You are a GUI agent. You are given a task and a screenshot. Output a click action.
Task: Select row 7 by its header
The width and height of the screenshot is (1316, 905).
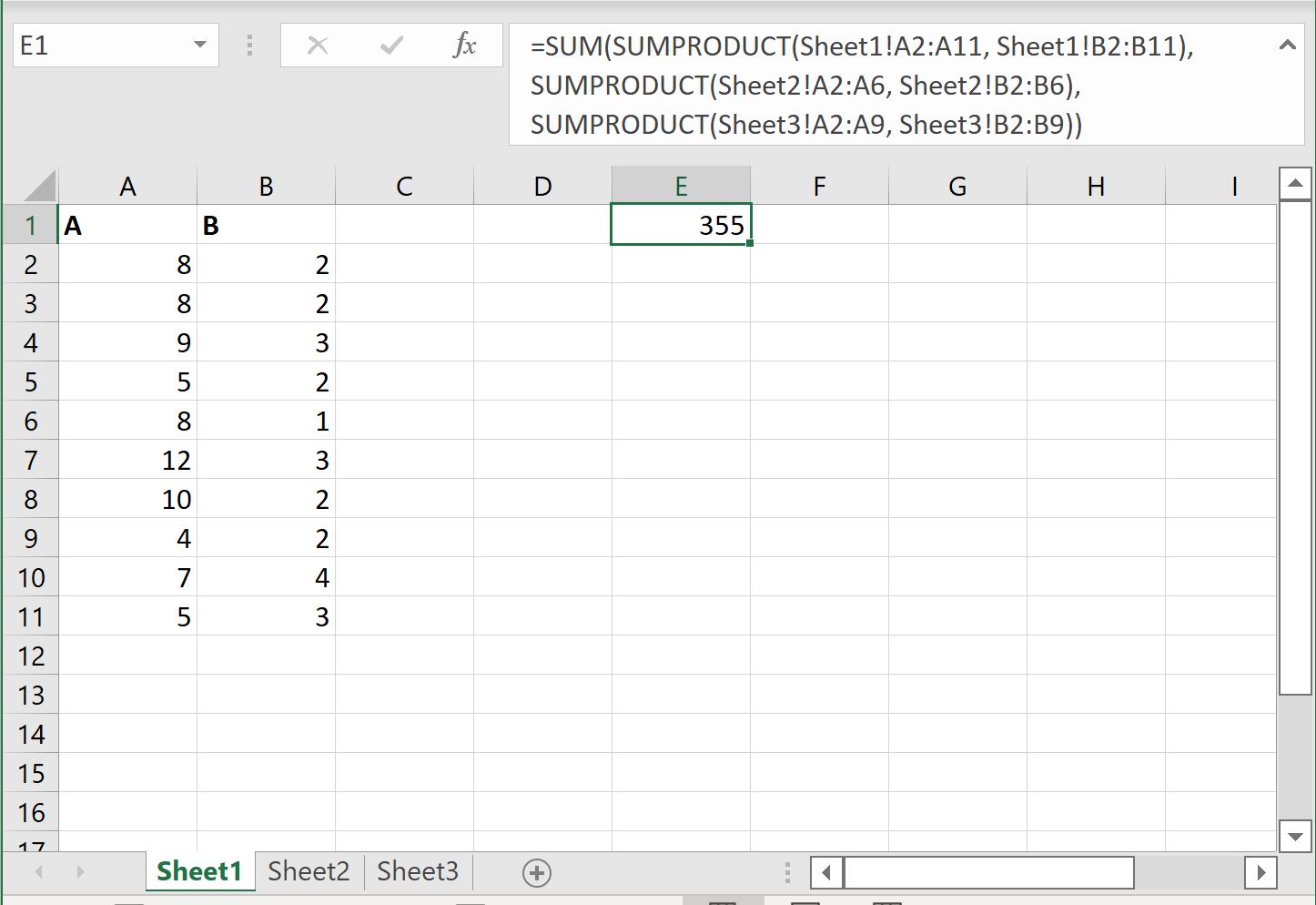30,460
